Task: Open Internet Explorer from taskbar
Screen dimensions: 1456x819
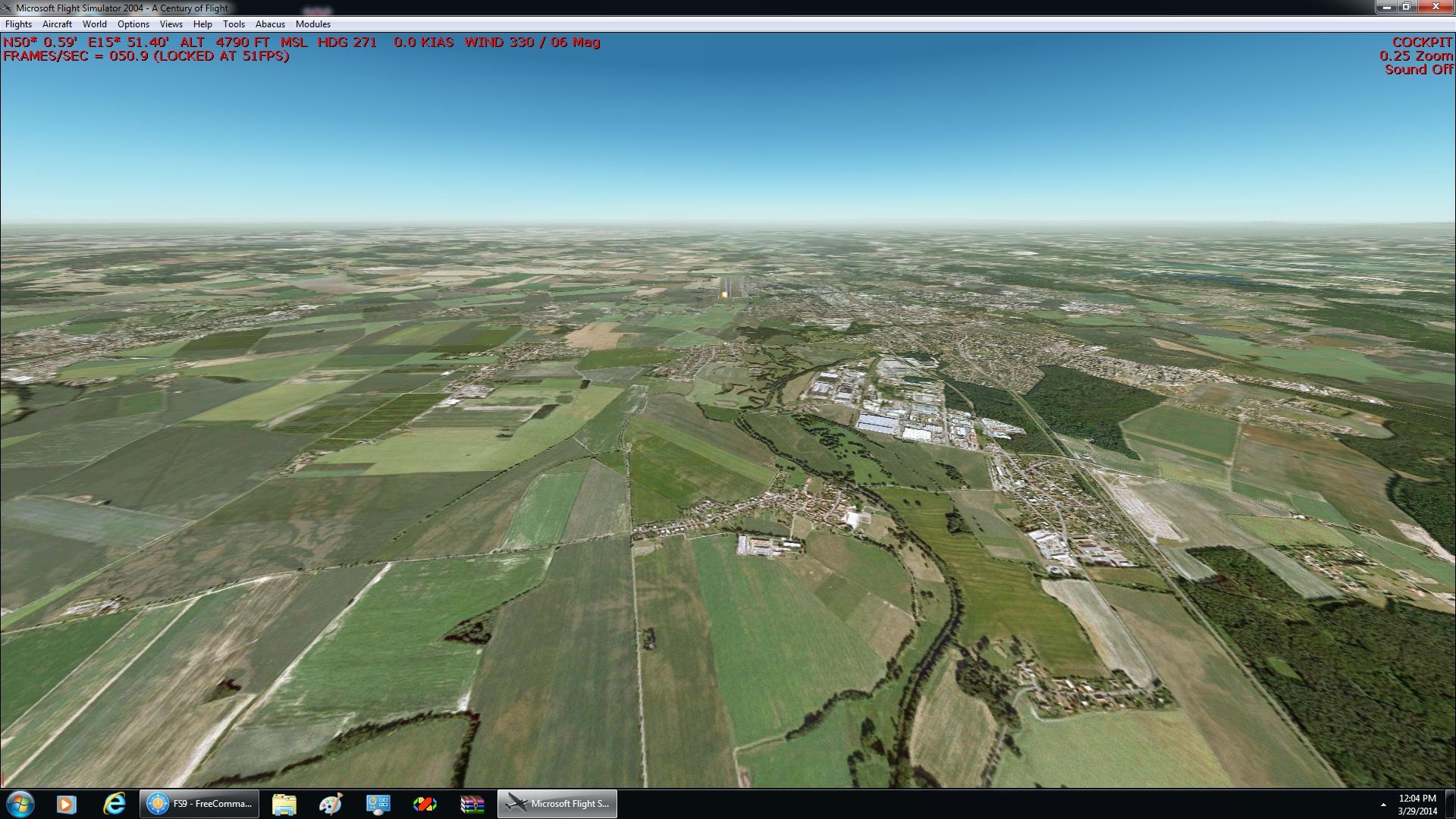Action: [x=115, y=804]
